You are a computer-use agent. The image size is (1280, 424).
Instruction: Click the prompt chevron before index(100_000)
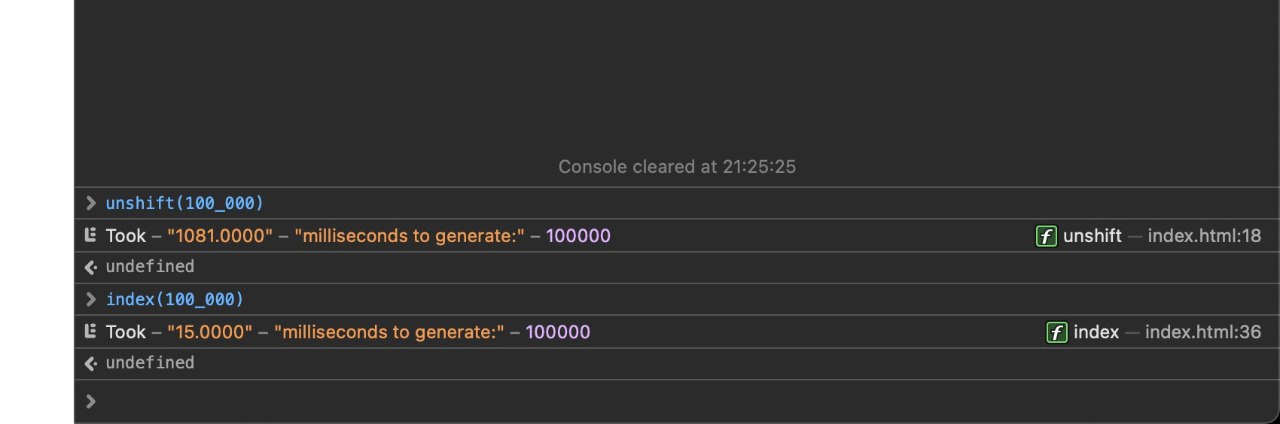point(91,299)
